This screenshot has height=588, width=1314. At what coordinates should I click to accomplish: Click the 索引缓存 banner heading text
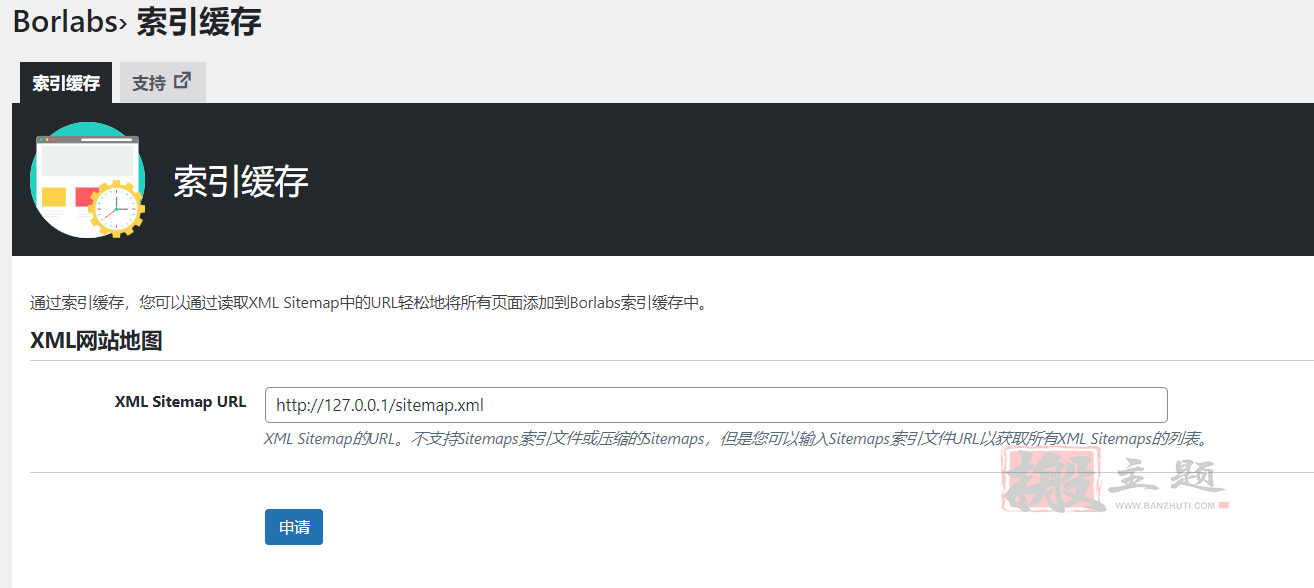tap(241, 181)
